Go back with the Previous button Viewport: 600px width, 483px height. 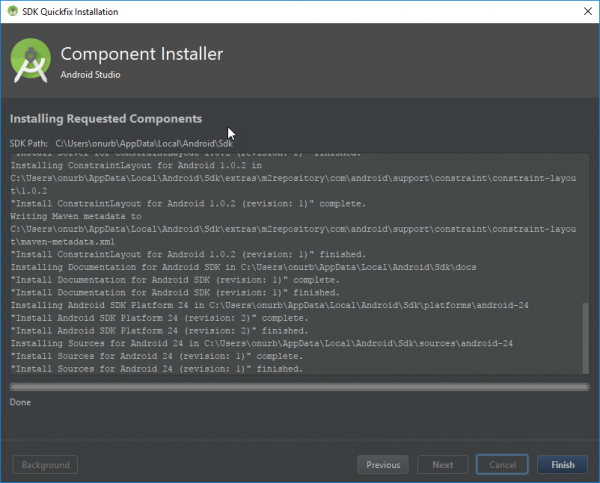(x=383, y=465)
